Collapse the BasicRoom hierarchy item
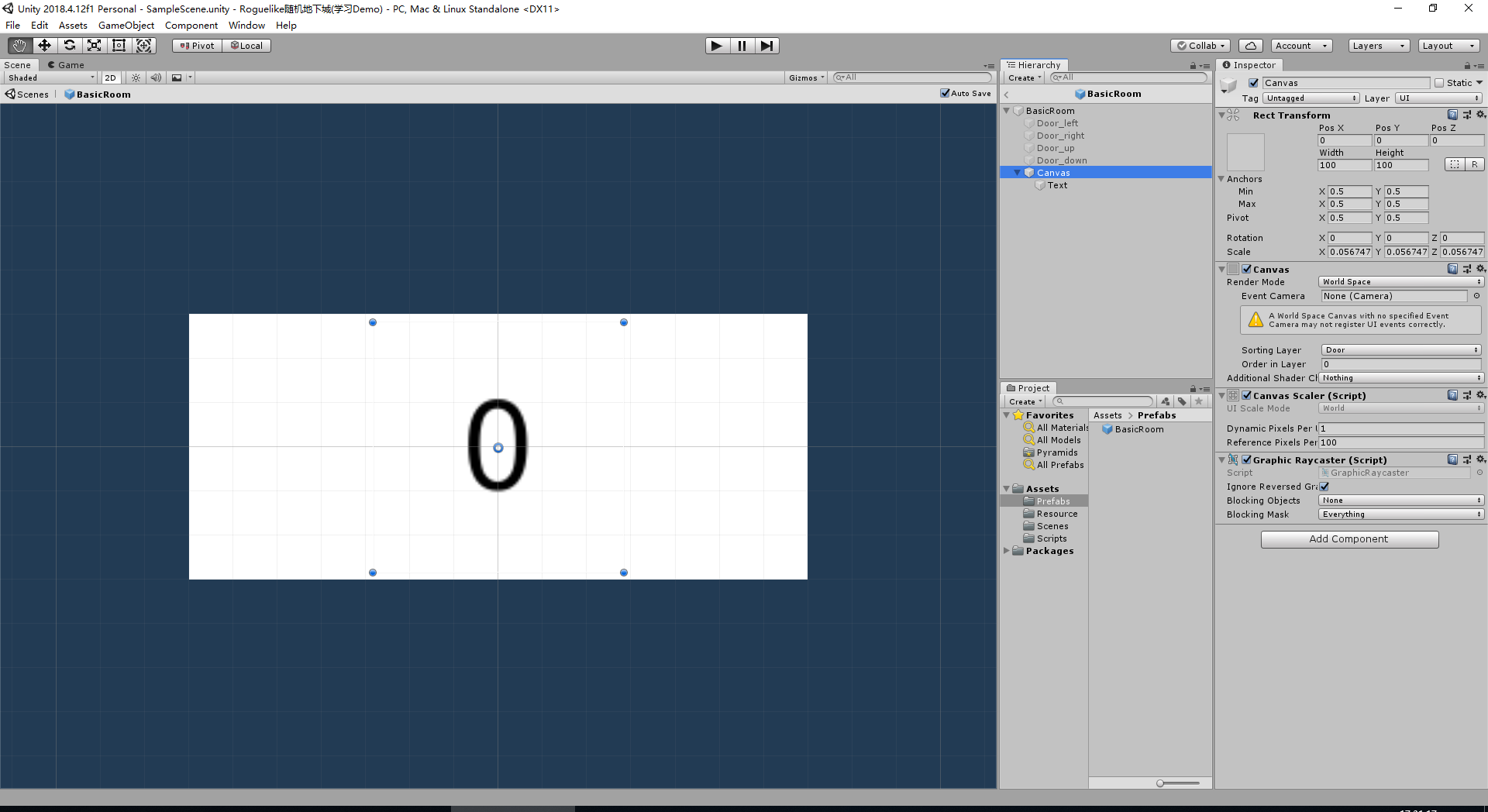The height and width of the screenshot is (812, 1488). pyautogui.click(x=1007, y=110)
